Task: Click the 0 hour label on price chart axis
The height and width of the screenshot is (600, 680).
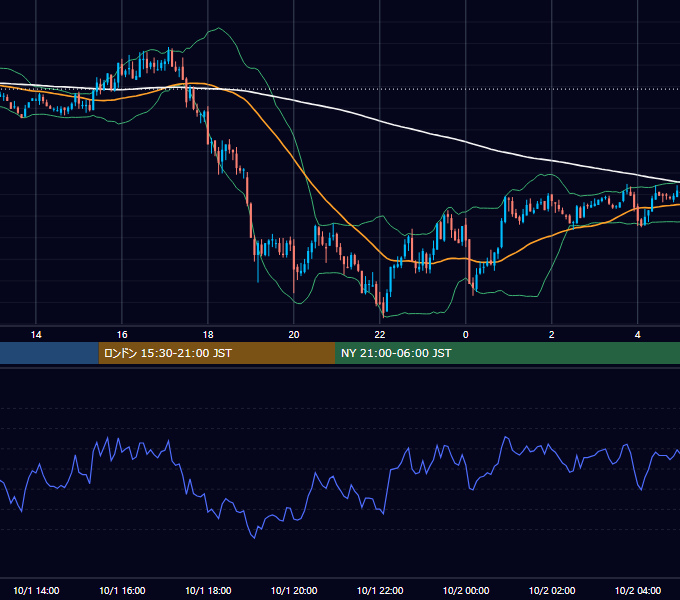Action: coord(465,335)
